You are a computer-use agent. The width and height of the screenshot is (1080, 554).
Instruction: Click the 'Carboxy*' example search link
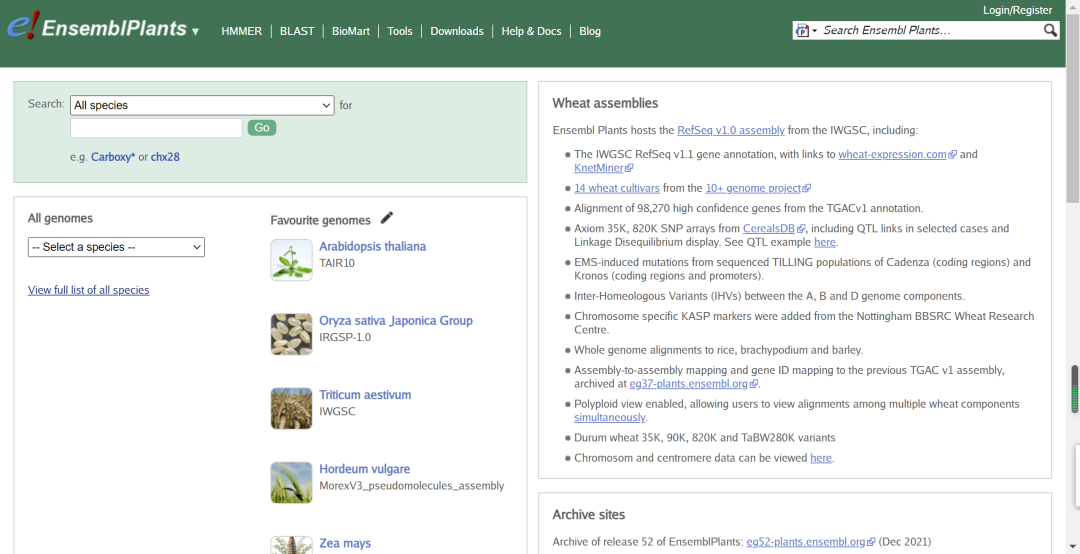113,157
